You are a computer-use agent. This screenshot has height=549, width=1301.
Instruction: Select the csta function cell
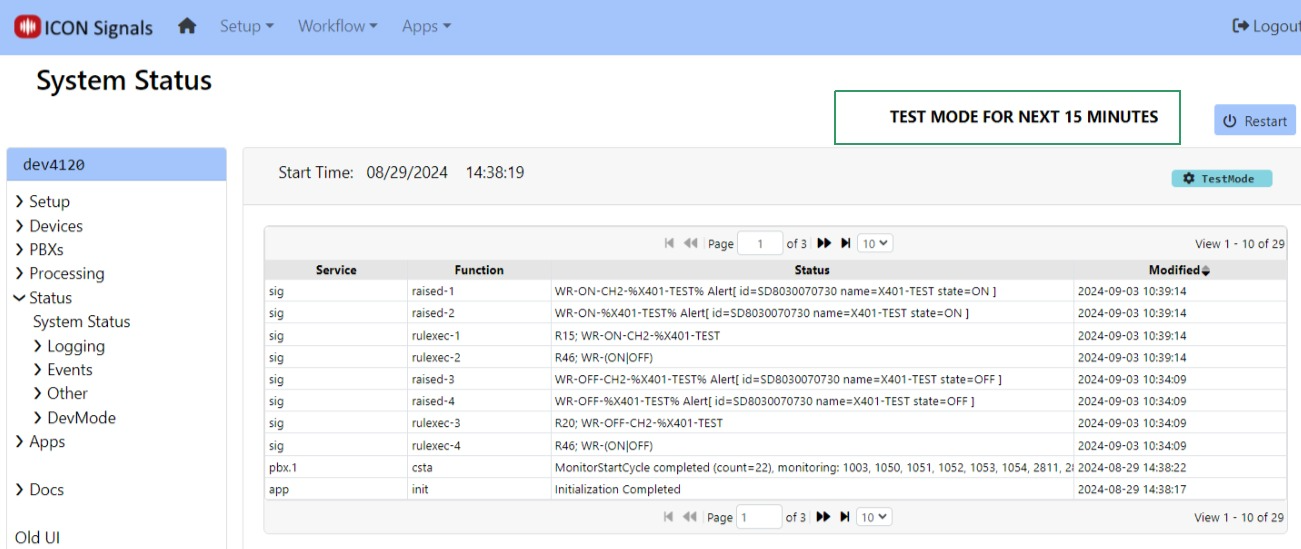[479, 467]
